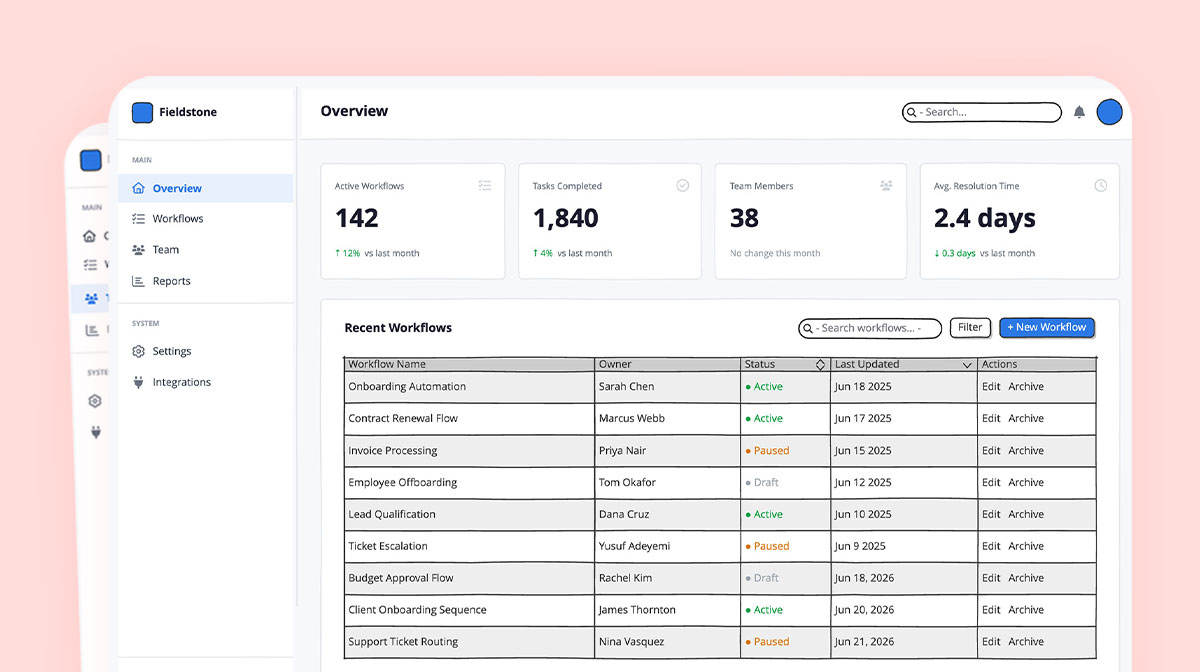Click blue logo square in background window
This screenshot has width=1200, height=672.
coord(91,160)
